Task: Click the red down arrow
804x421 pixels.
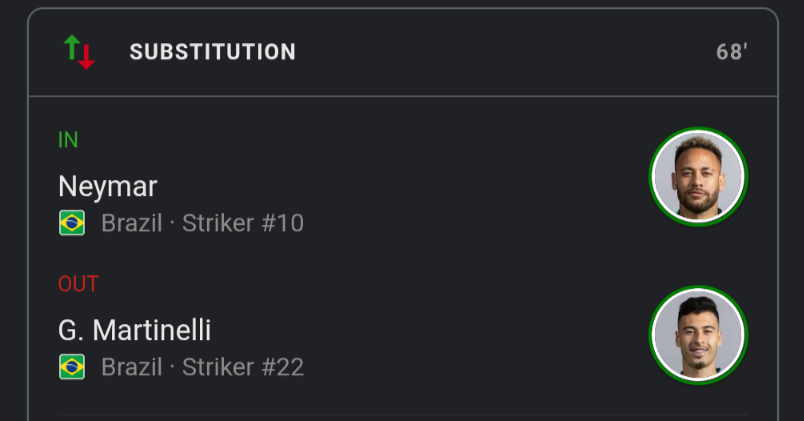Action: pos(86,57)
